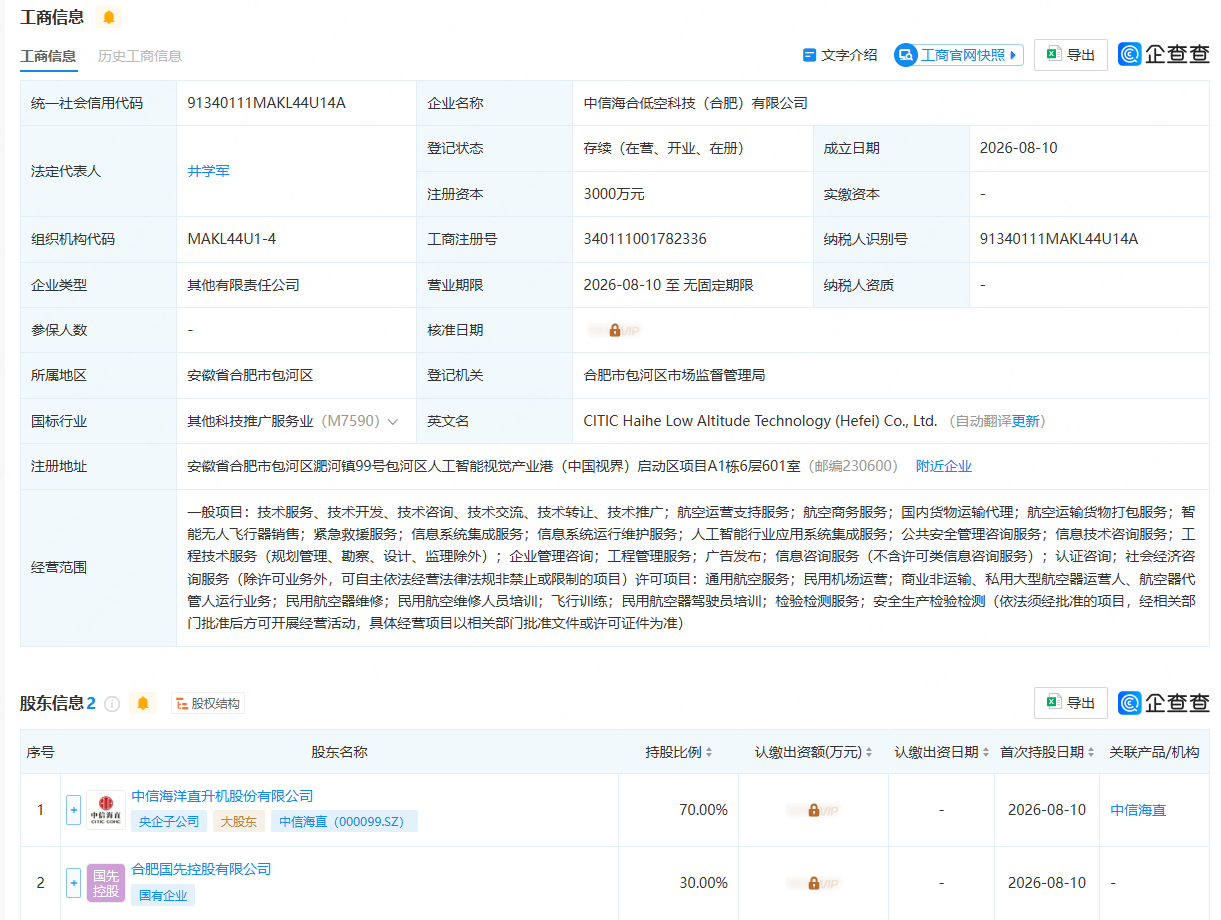Image resolution: width=1221 pixels, height=920 pixels.
Task: Click 股东名称 column header
Action: pyautogui.click(x=339, y=752)
